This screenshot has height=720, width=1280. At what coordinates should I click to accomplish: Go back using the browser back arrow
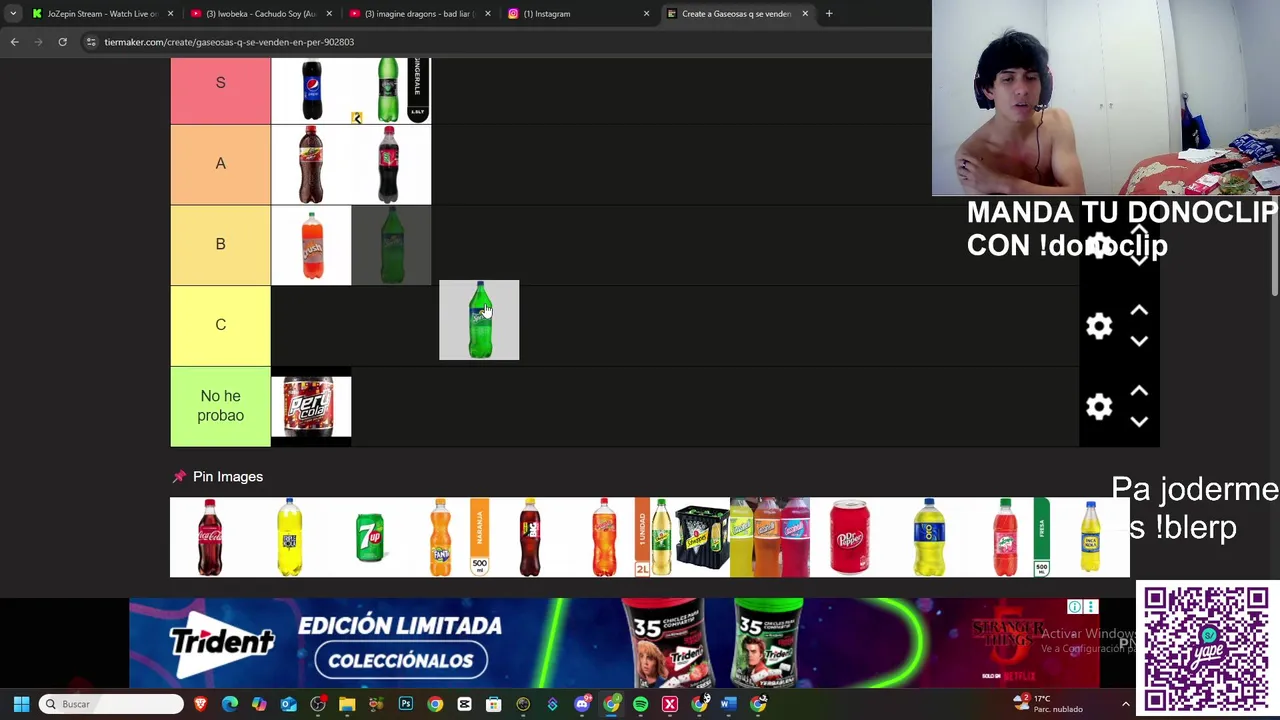[x=14, y=42]
